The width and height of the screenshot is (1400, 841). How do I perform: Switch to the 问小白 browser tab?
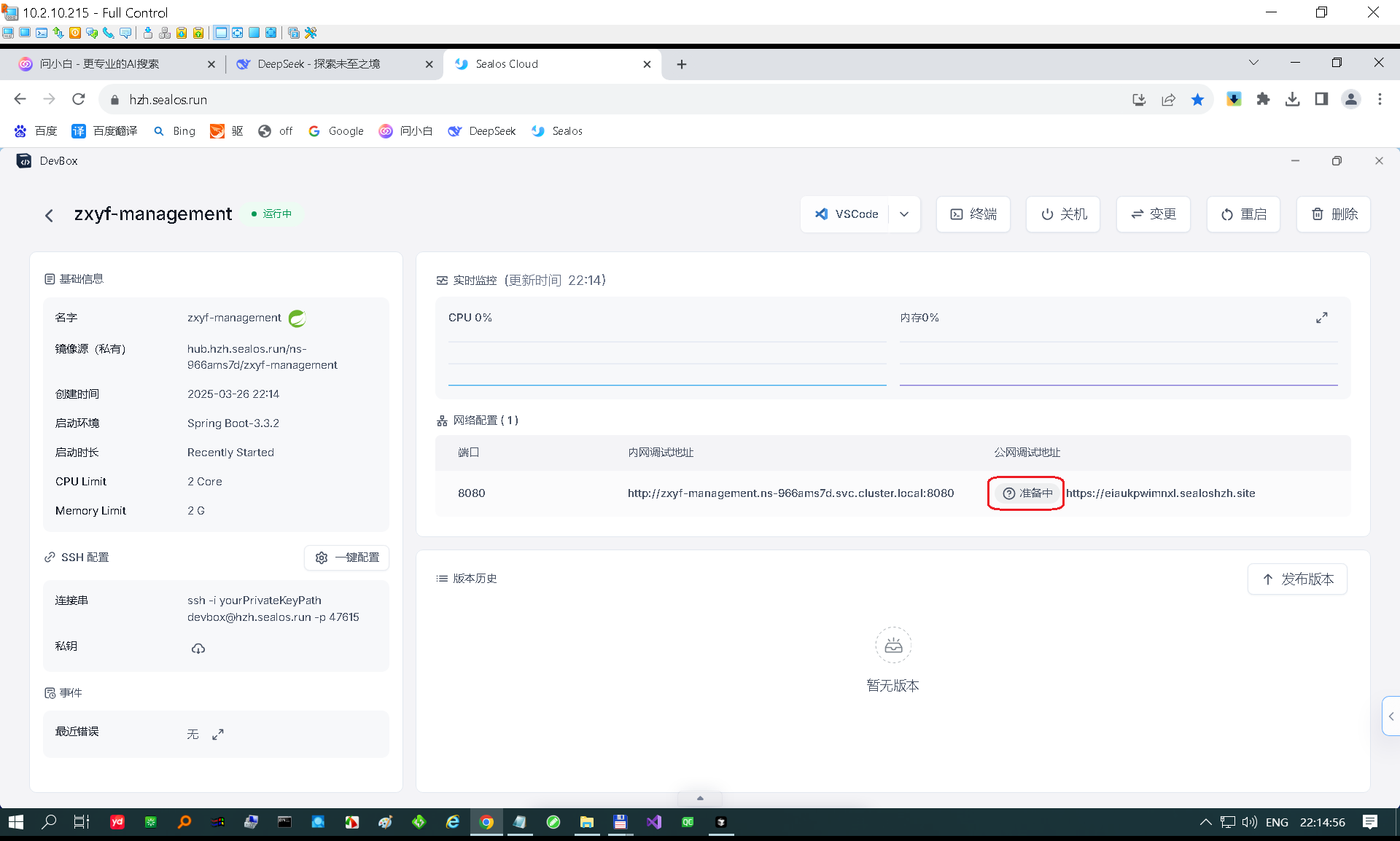(x=100, y=64)
